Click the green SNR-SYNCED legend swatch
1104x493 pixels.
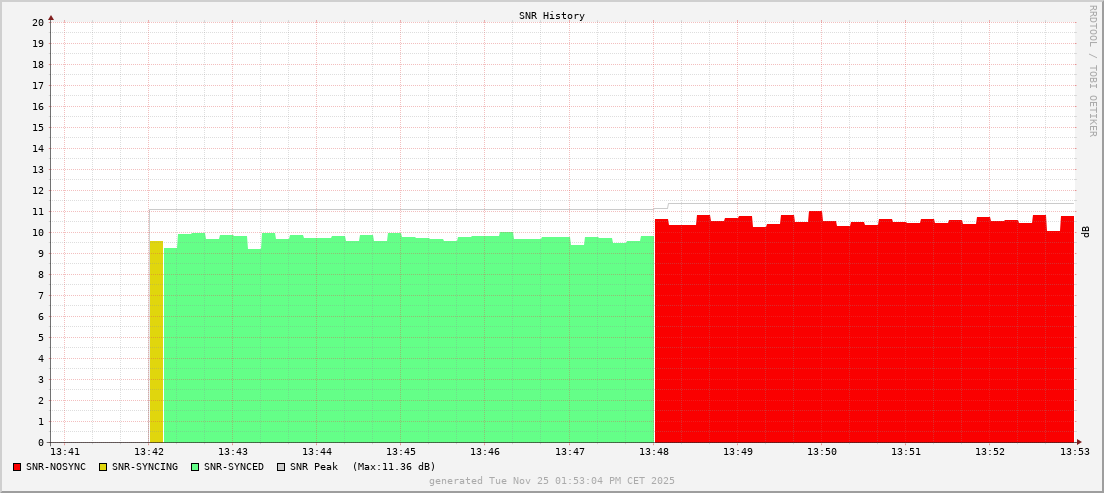click(x=195, y=467)
